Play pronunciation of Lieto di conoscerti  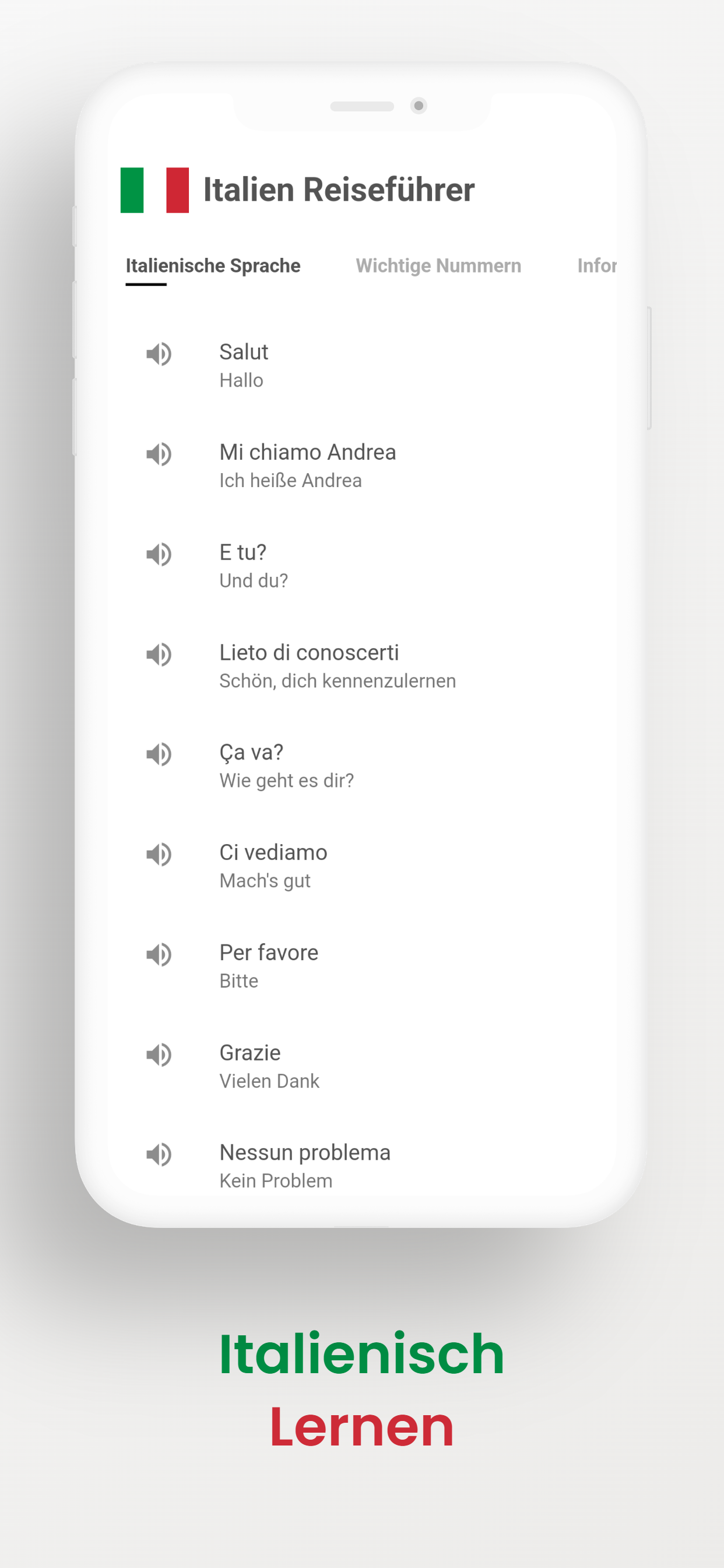tap(158, 654)
